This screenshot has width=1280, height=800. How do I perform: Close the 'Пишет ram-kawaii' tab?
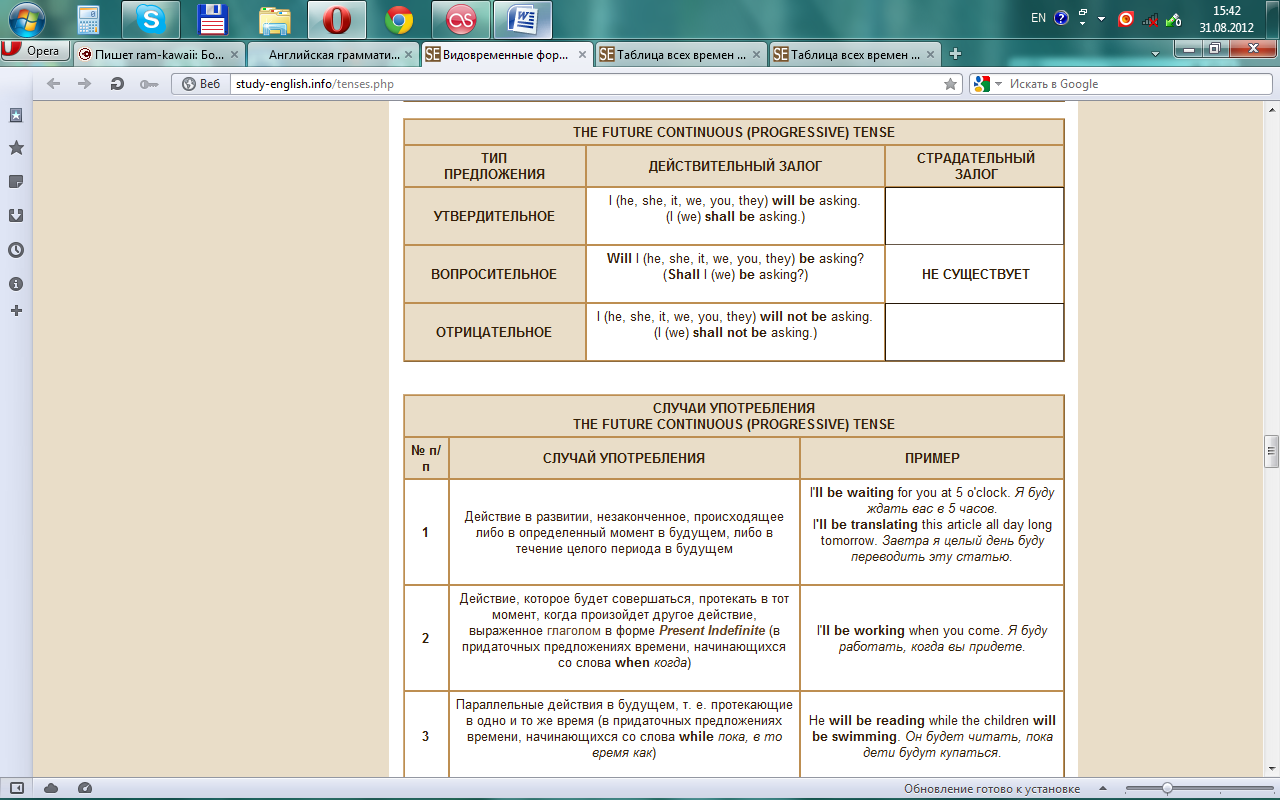tap(235, 55)
